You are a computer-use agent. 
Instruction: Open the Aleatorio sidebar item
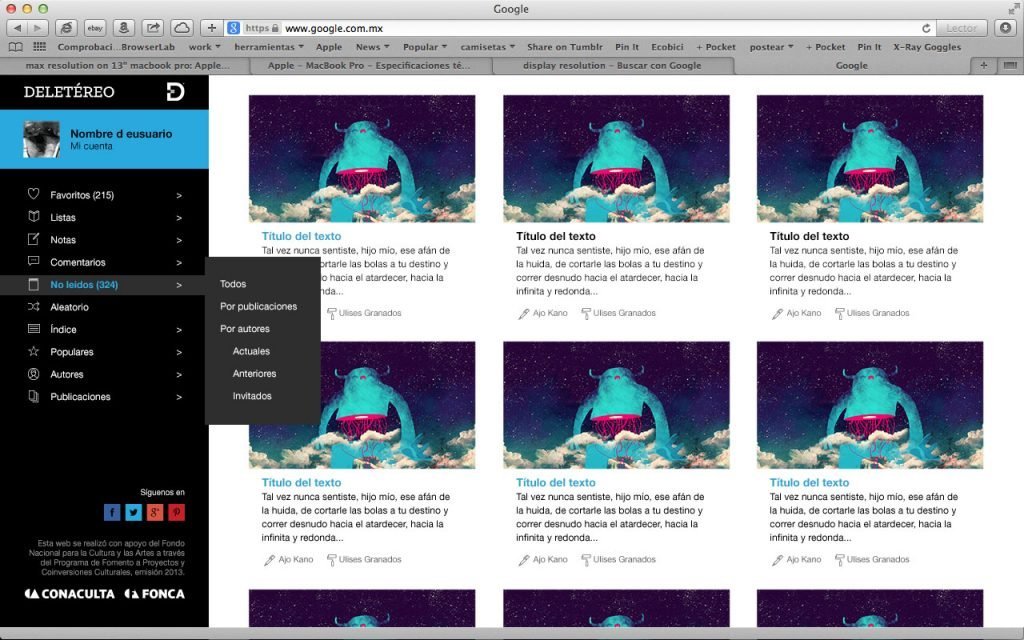click(69, 307)
